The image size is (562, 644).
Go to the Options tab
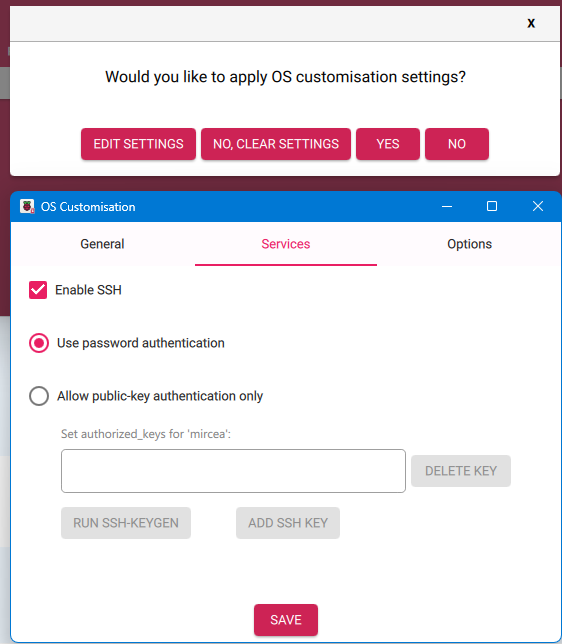pyautogui.click(x=470, y=244)
